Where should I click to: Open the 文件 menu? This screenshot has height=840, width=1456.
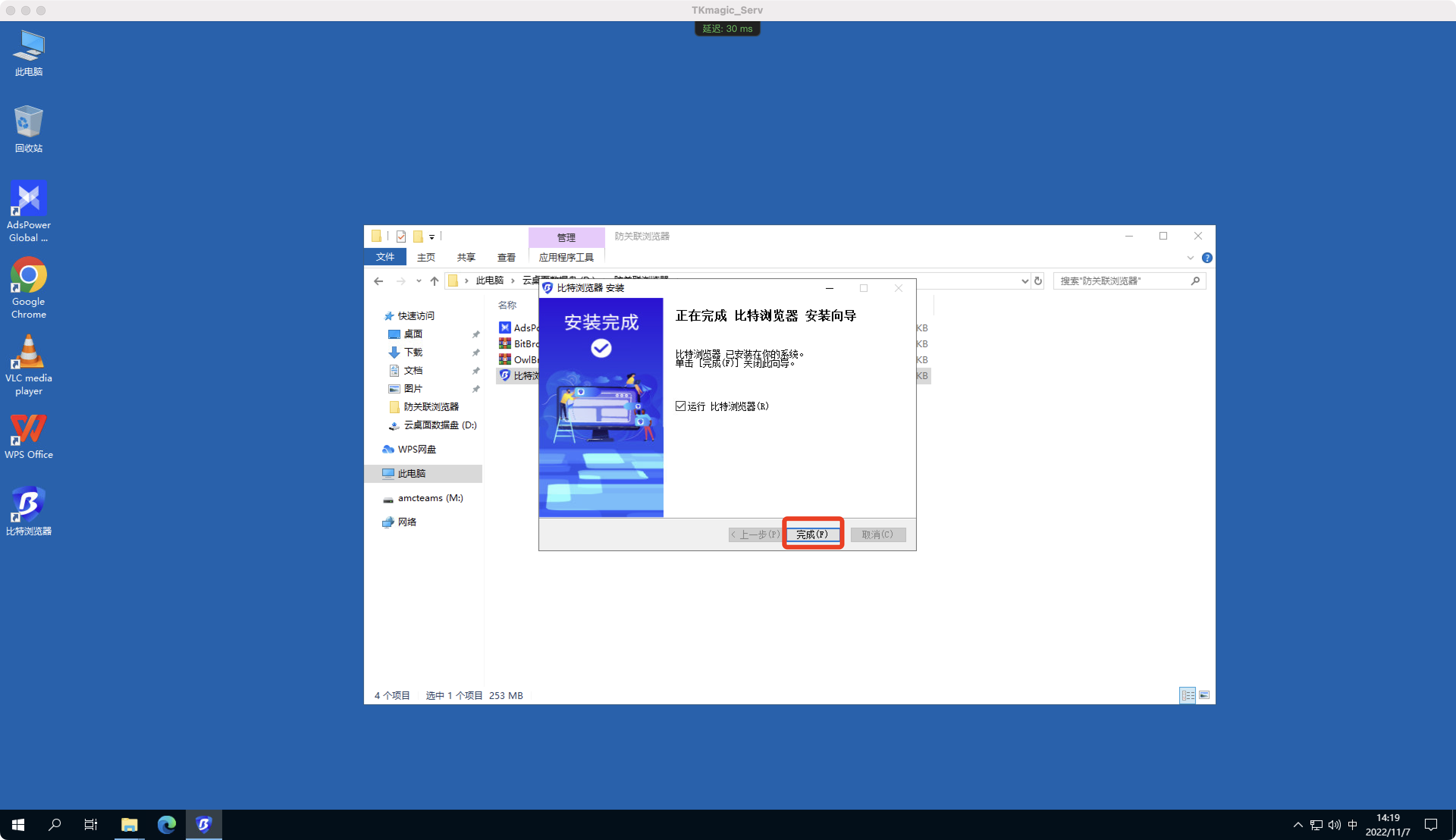point(385,257)
